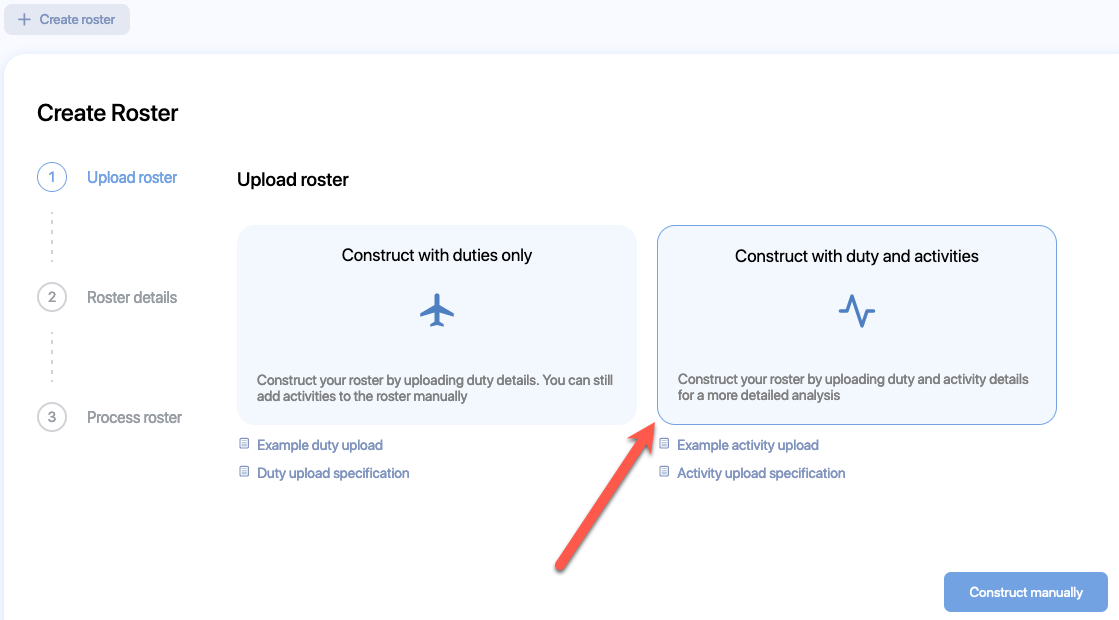Select step 2 circle in wizard
The height and width of the screenshot is (620, 1119).
pyautogui.click(x=52, y=297)
